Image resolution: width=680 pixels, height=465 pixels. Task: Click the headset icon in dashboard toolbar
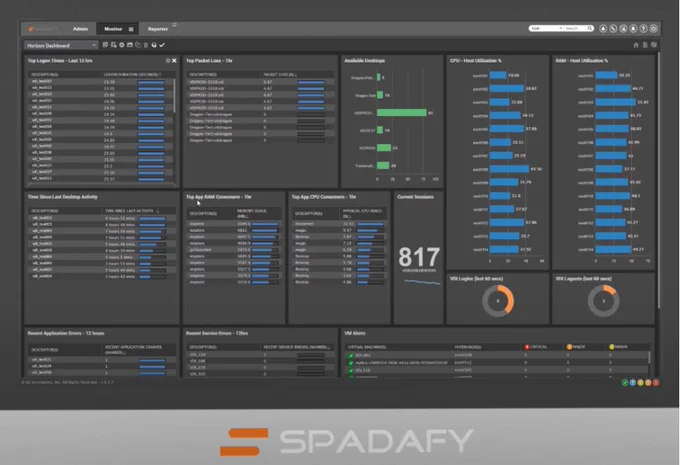tap(154, 45)
